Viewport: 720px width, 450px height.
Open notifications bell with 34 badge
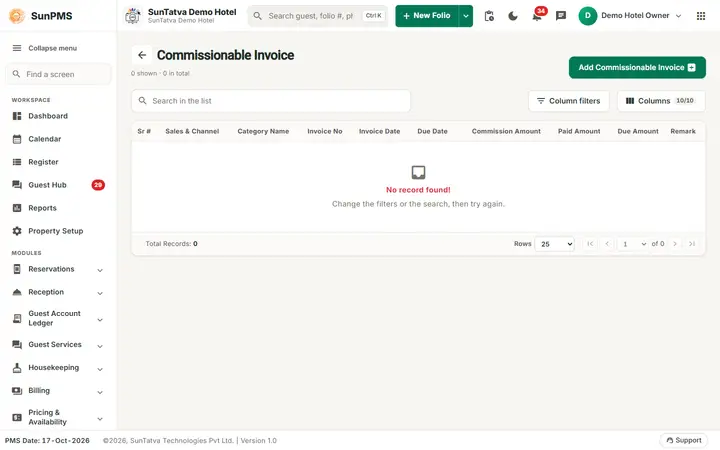tap(537, 16)
